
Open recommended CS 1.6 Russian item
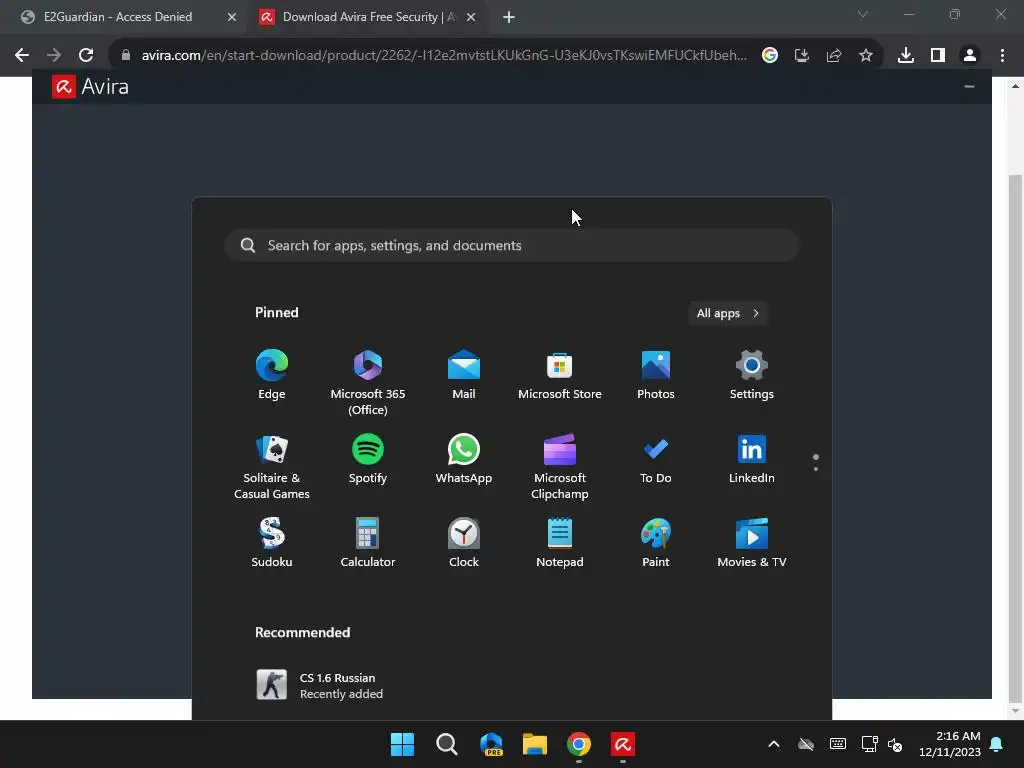click(x=320, y=686)
